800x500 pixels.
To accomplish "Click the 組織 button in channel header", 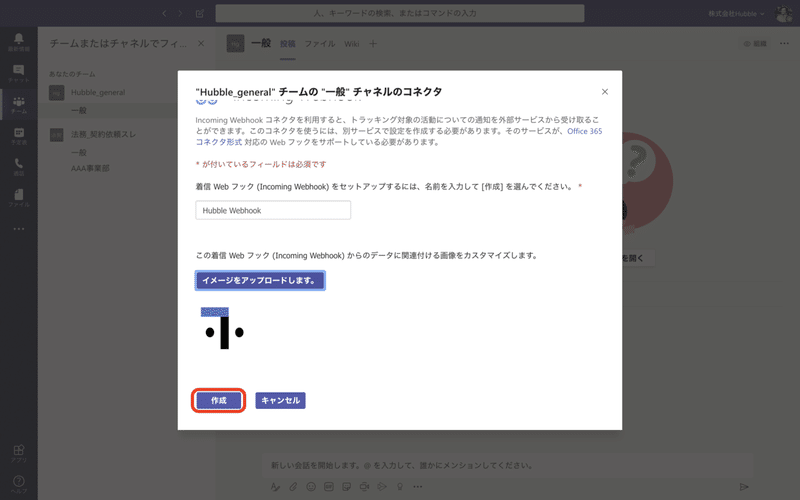I will [x=755, y=44].
